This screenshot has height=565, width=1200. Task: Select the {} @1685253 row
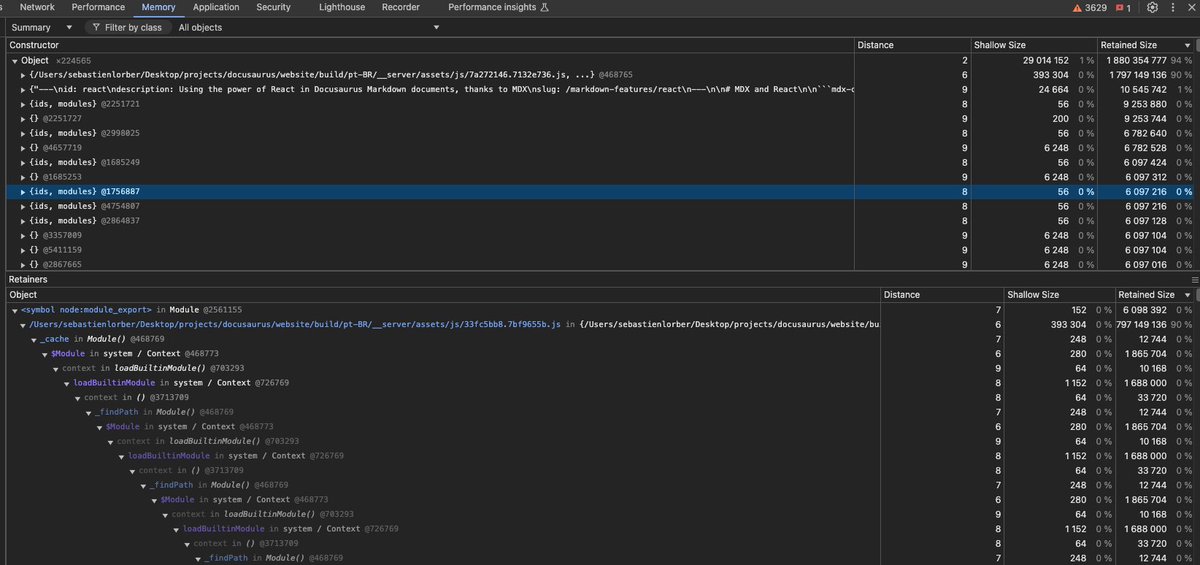click(598, 177)
